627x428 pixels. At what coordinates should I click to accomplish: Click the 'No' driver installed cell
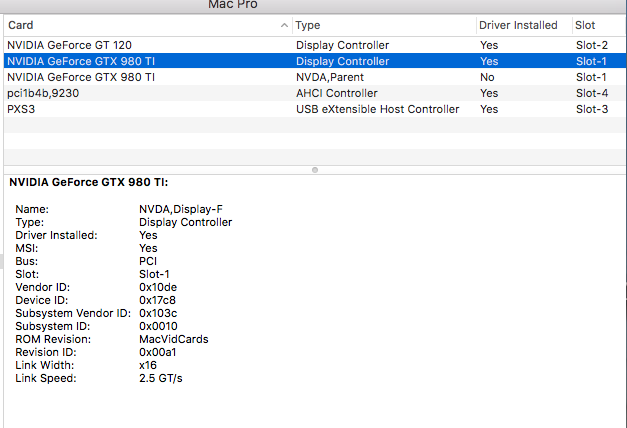487,77
